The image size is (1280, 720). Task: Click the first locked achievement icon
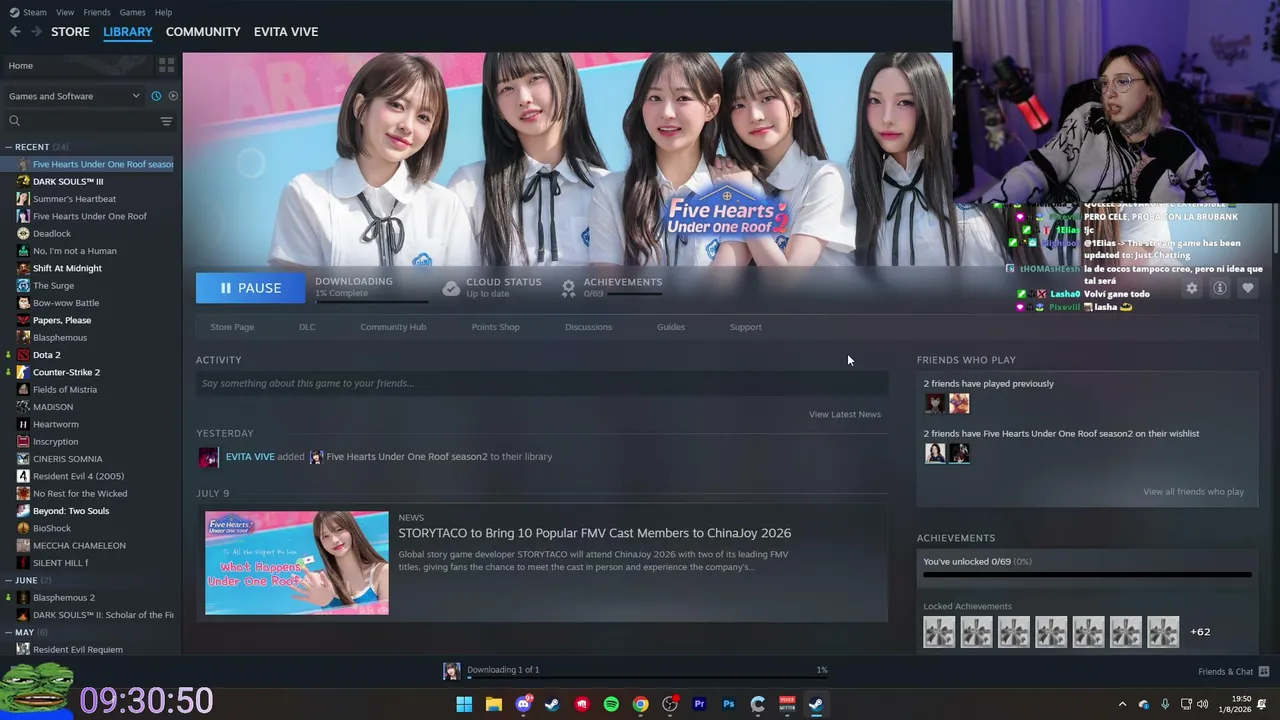tap(939, 632)
